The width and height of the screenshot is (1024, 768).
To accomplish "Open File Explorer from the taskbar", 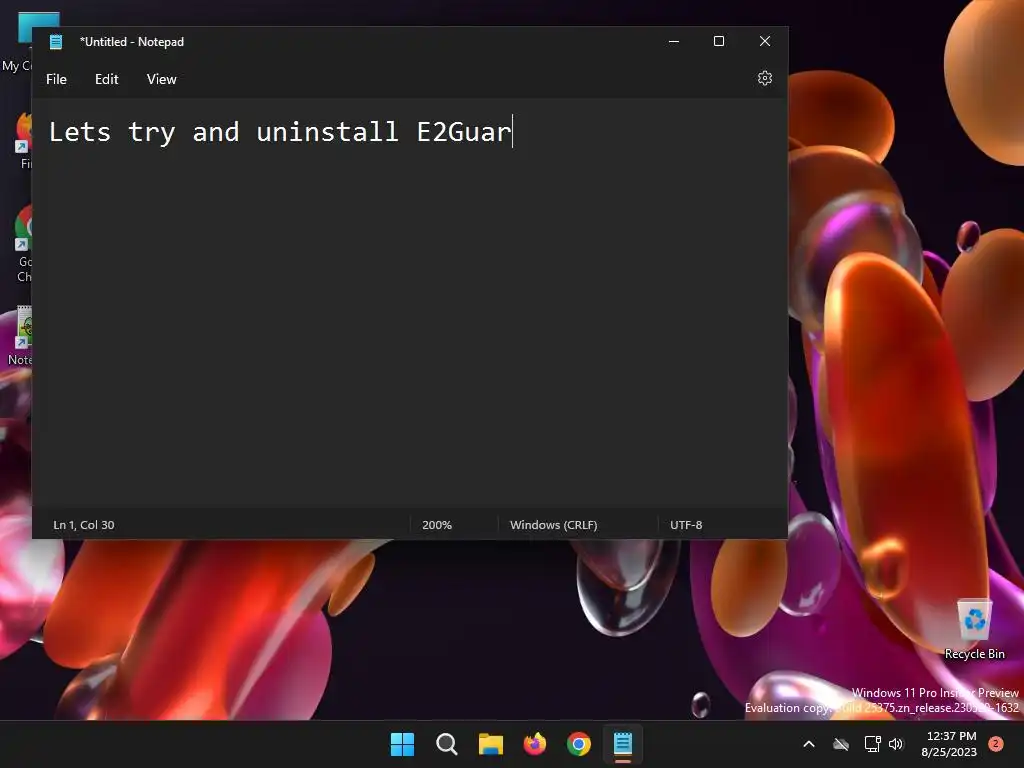I will [490, 744].
